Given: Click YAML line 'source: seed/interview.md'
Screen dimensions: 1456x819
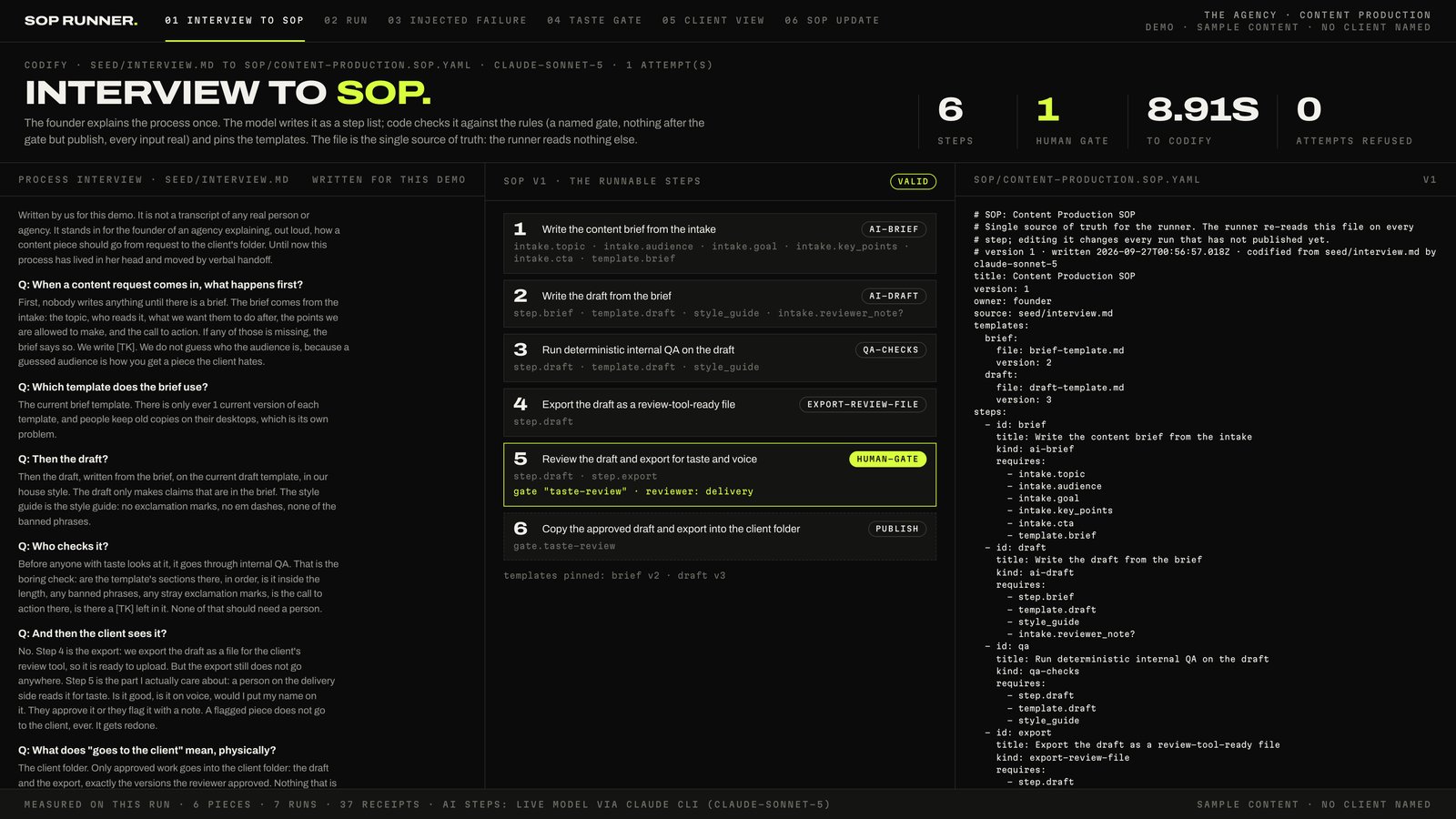Looking at the screenshot, I should 1043,313.
